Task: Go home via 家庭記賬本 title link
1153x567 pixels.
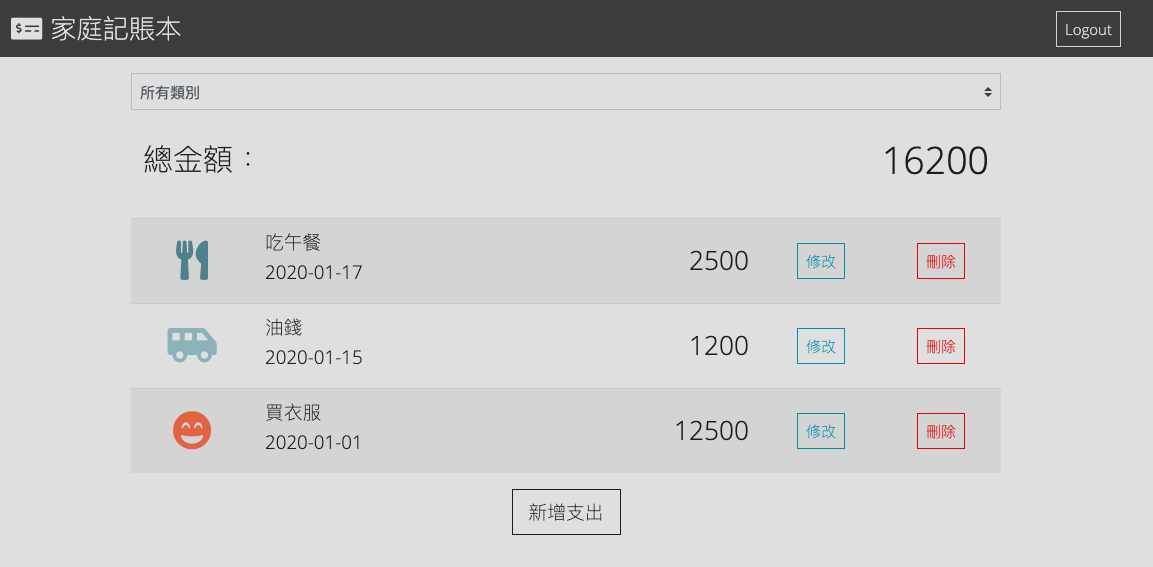Action: 116,29
